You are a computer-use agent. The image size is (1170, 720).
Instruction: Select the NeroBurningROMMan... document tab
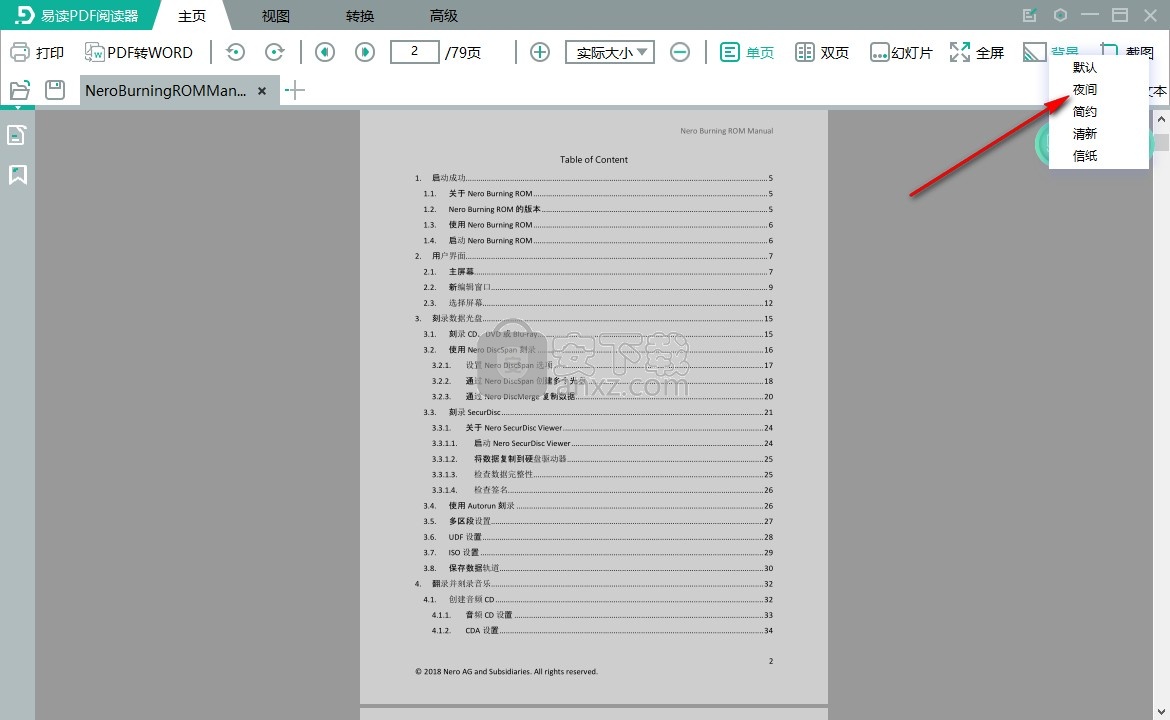(x=166, y=90)
